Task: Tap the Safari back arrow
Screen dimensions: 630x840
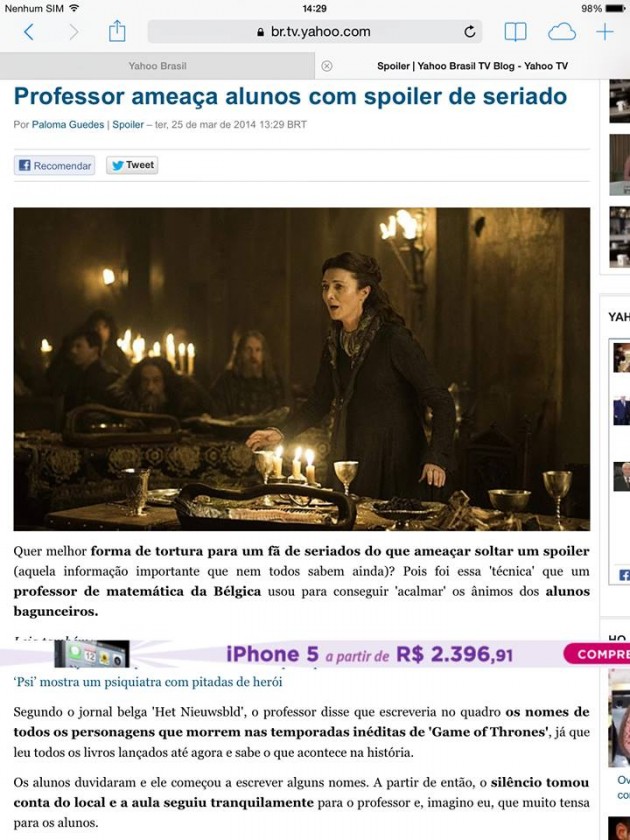Action: coord(29,32)
